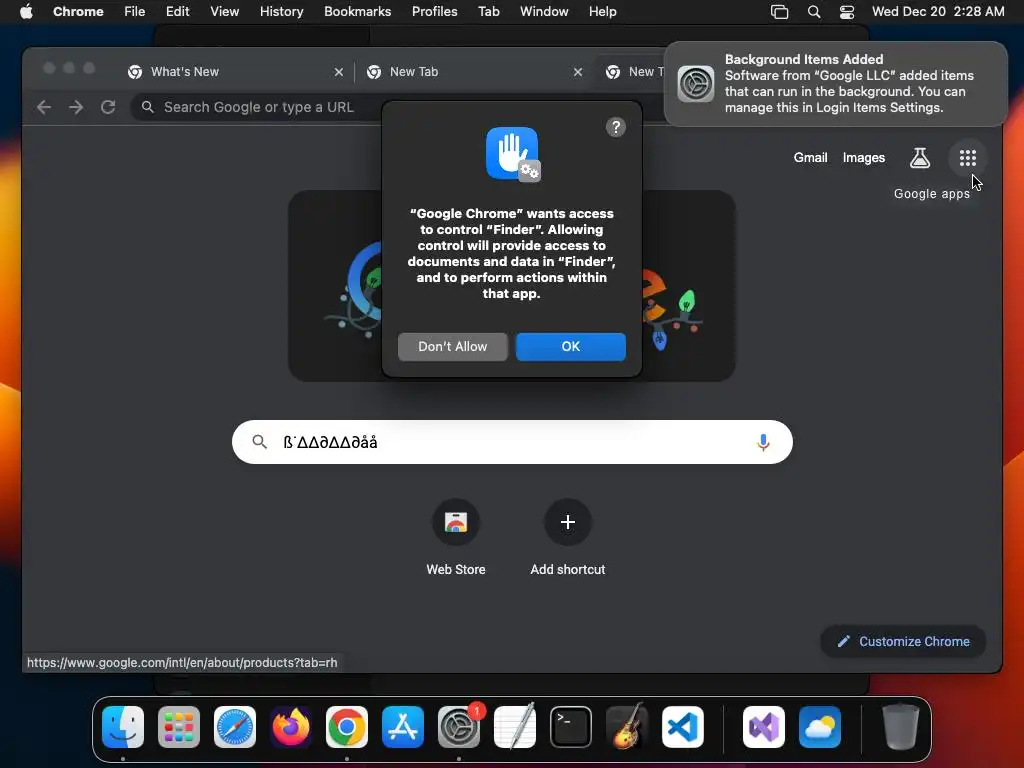Viewport: 1024px width, 768px height.
Task: Click into the Google search box
Action: [512, 442]
